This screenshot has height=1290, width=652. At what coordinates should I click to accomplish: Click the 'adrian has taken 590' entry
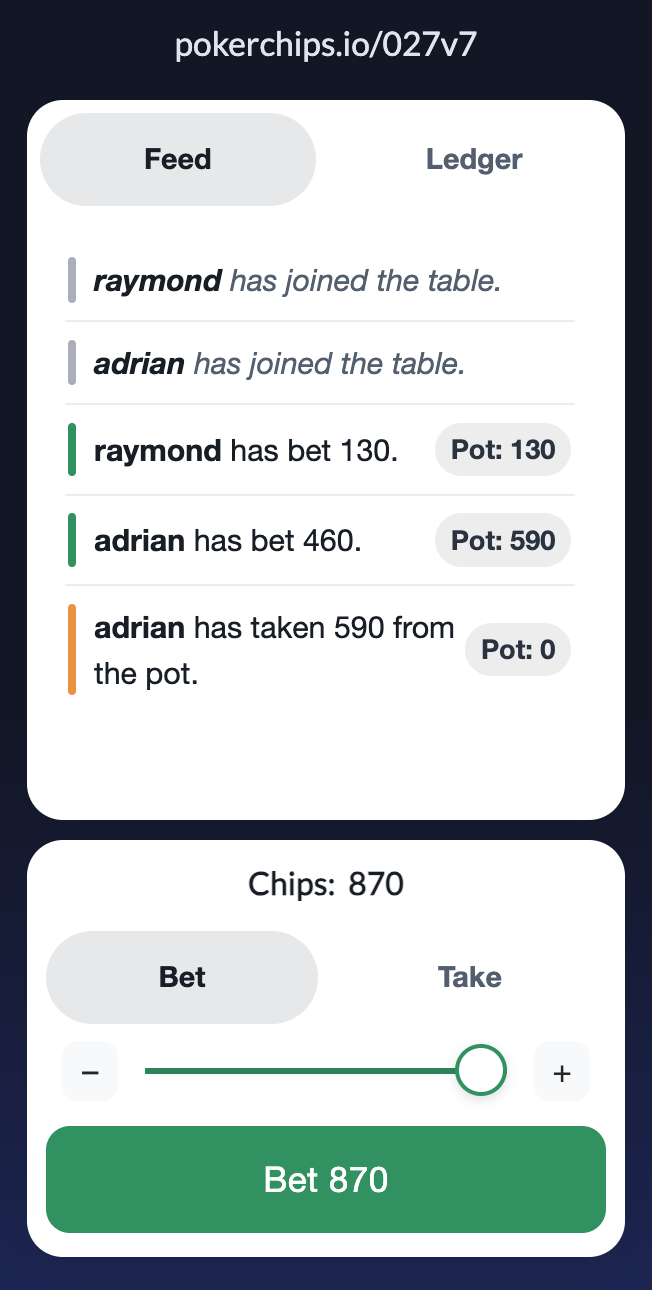[273, 649]
